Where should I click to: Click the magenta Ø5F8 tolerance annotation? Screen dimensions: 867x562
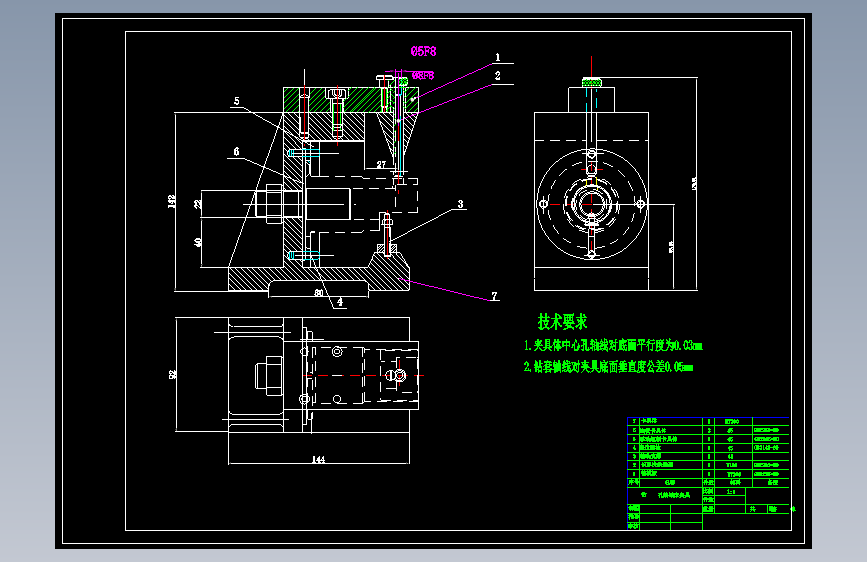(x=423, y=51)
